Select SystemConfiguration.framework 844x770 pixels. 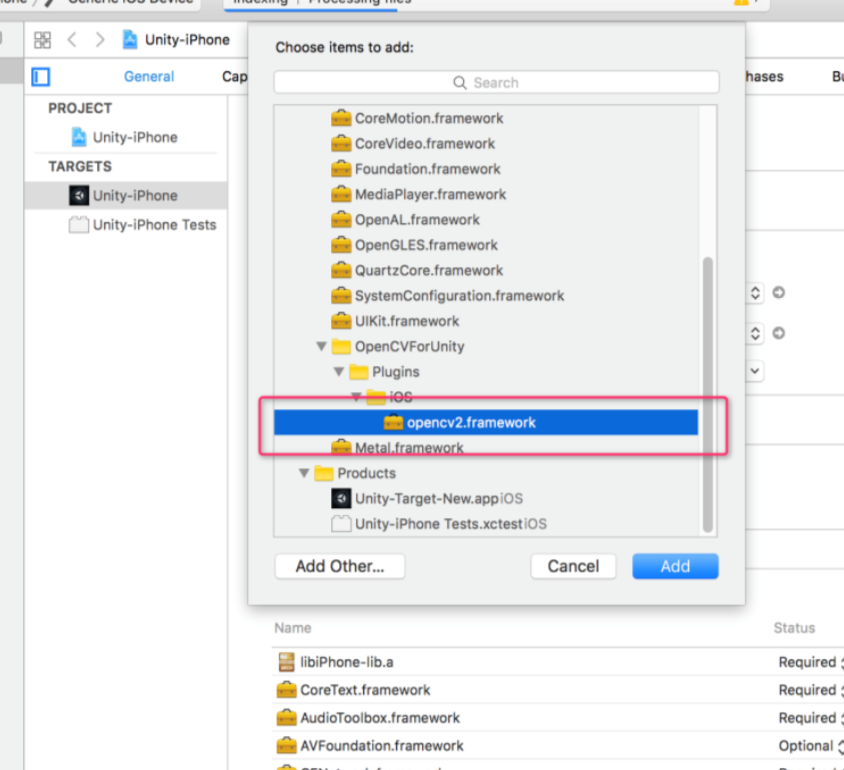(459, 295)
